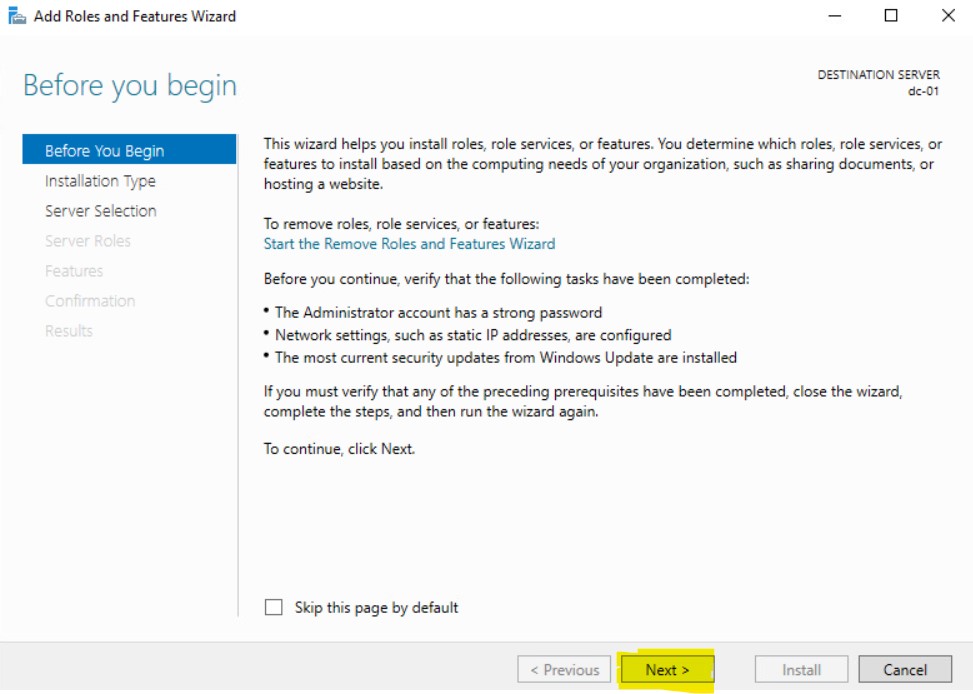Image resolution: width=973 pixels, height=694 pixels.
Task: Go to the 'Installation Type' step
Action: coord(100,181)
